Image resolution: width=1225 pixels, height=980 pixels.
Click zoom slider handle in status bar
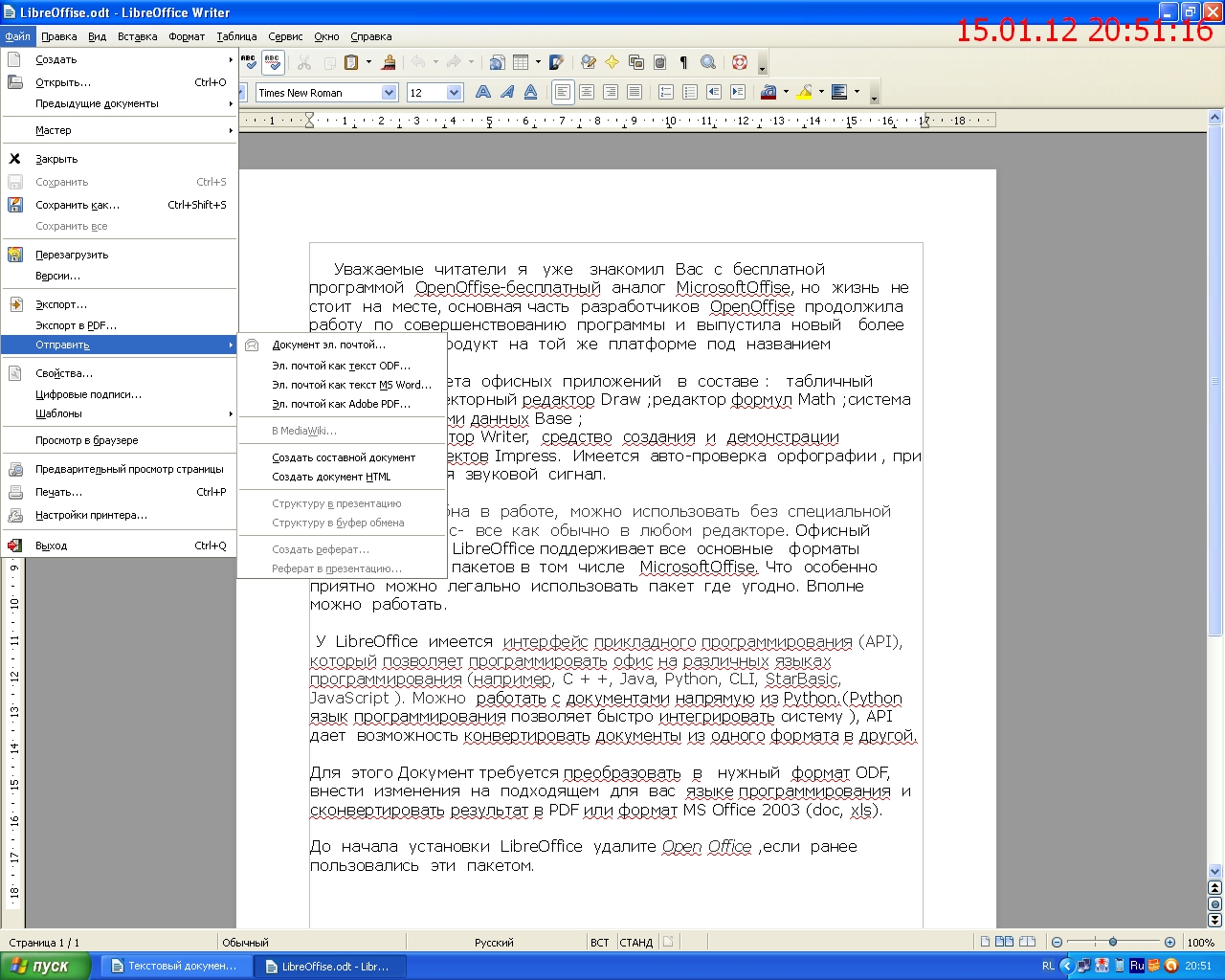pos(1112,942)
